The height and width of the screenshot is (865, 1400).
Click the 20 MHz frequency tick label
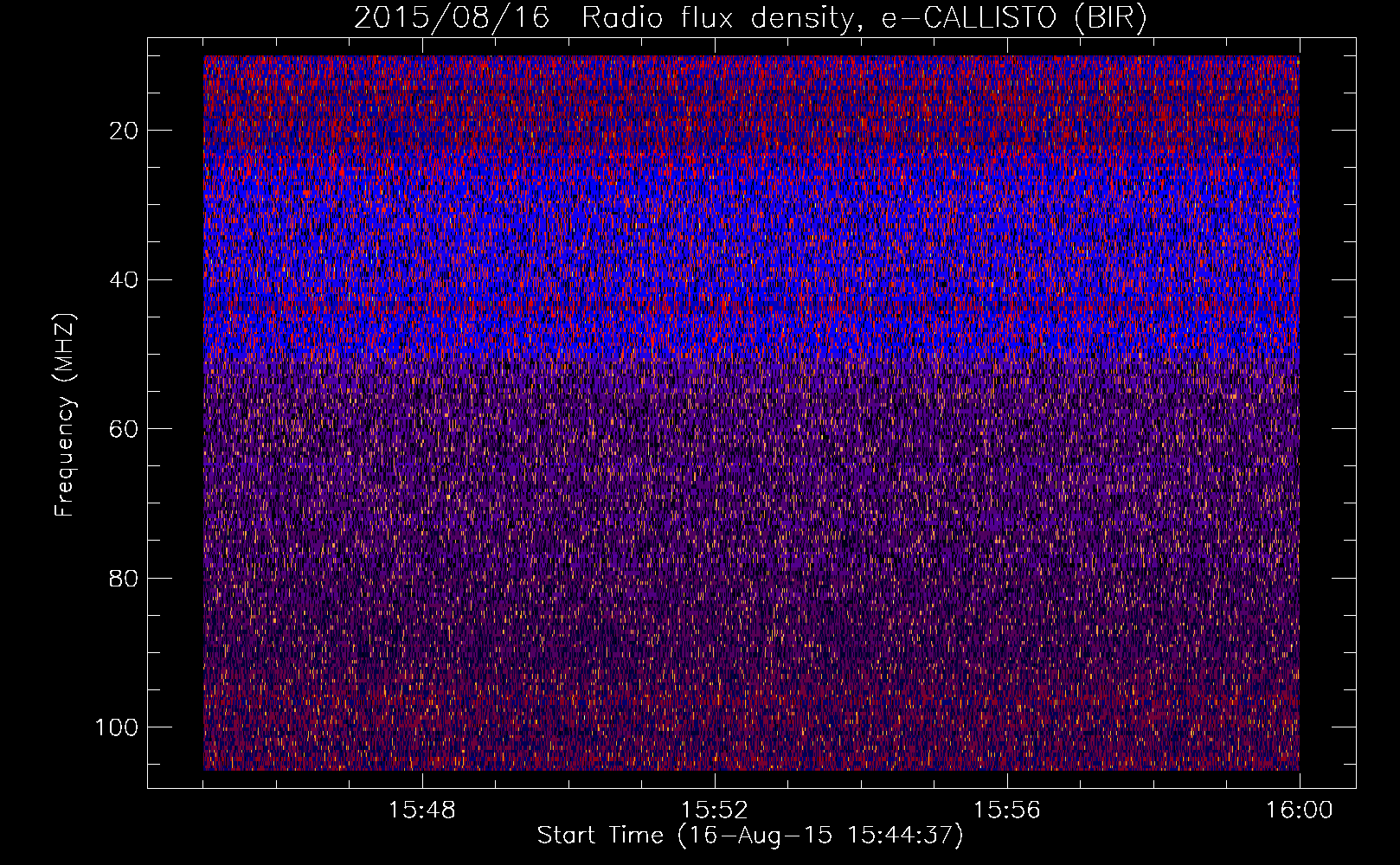(125, 131)
